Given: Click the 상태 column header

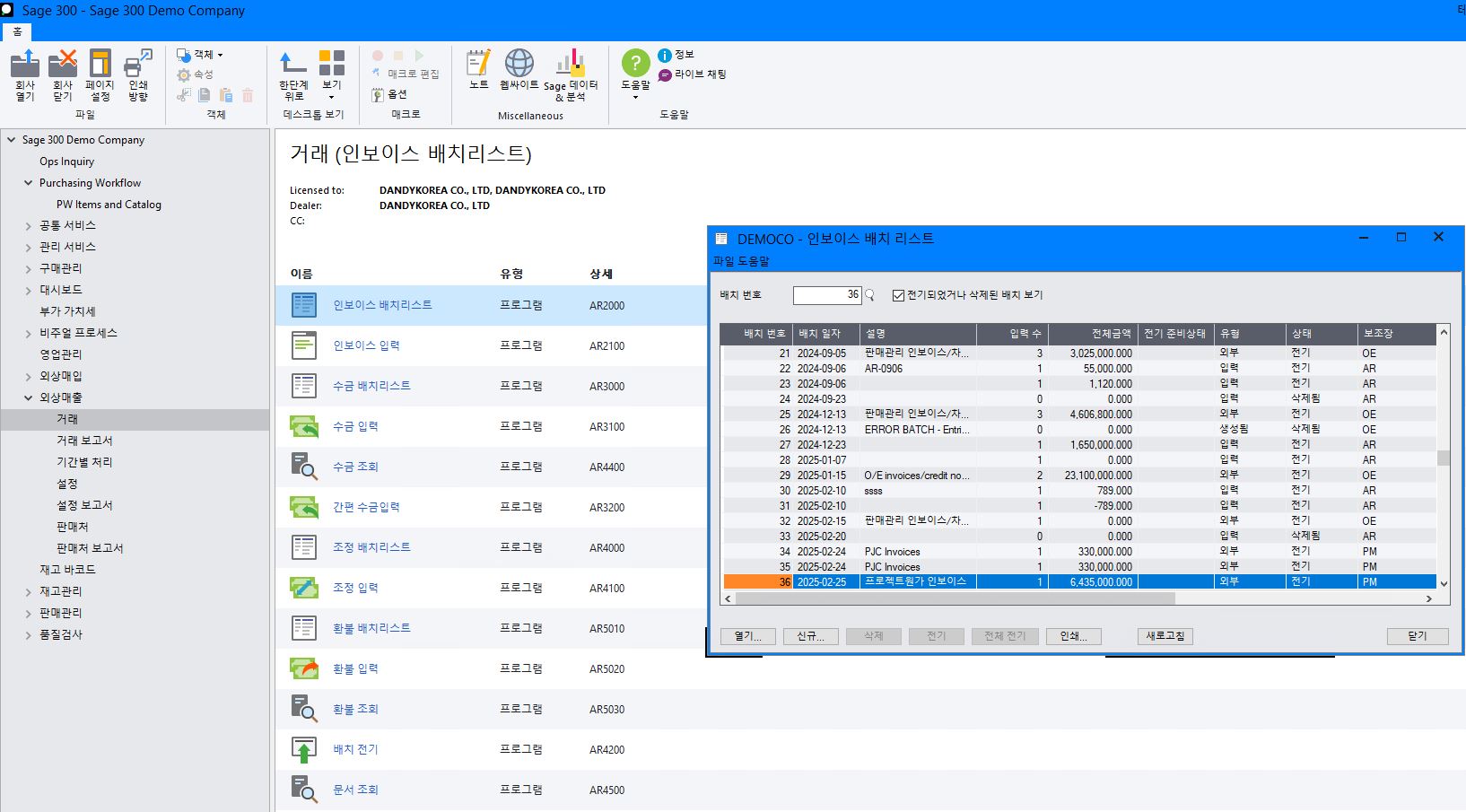Looking at the screenshot, I should pos(1321,334).
